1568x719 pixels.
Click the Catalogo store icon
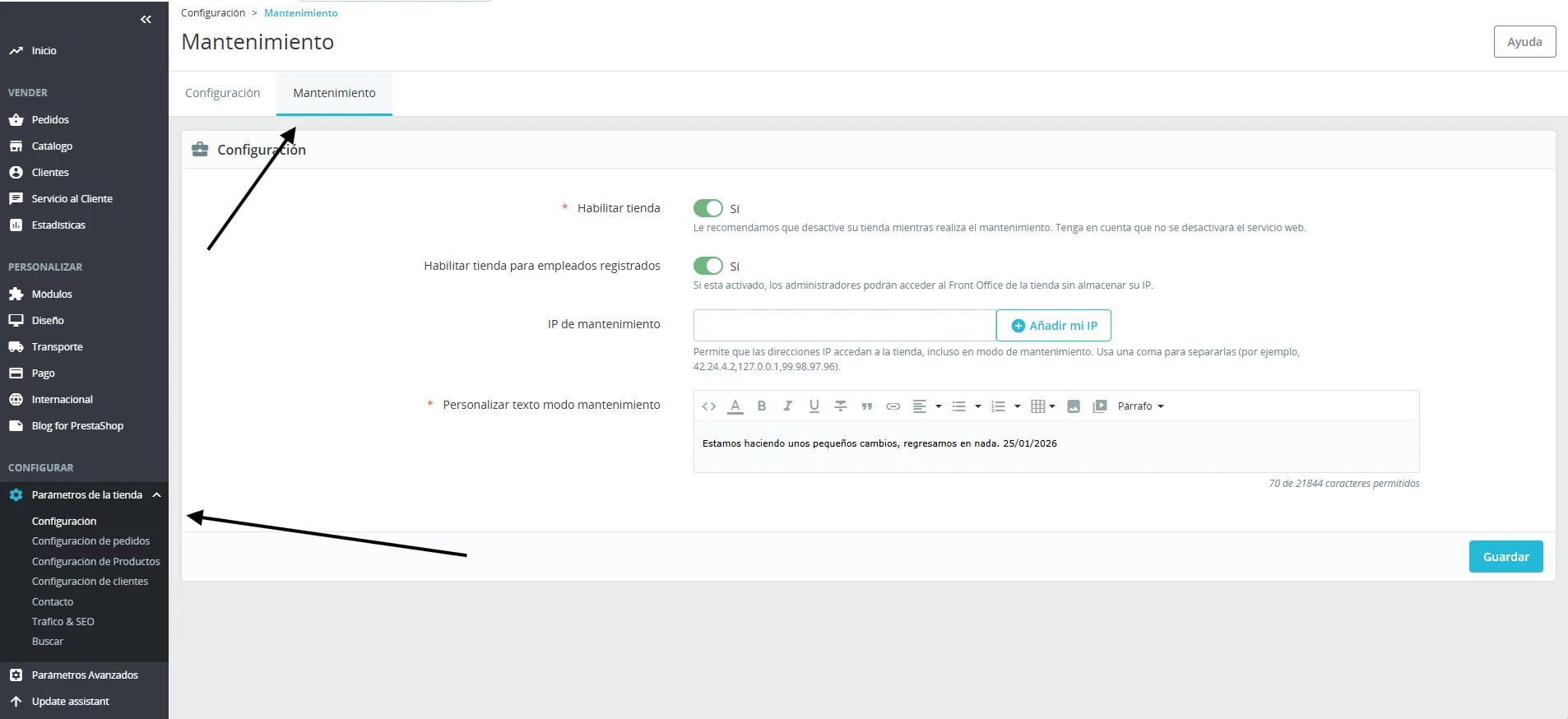16,146
